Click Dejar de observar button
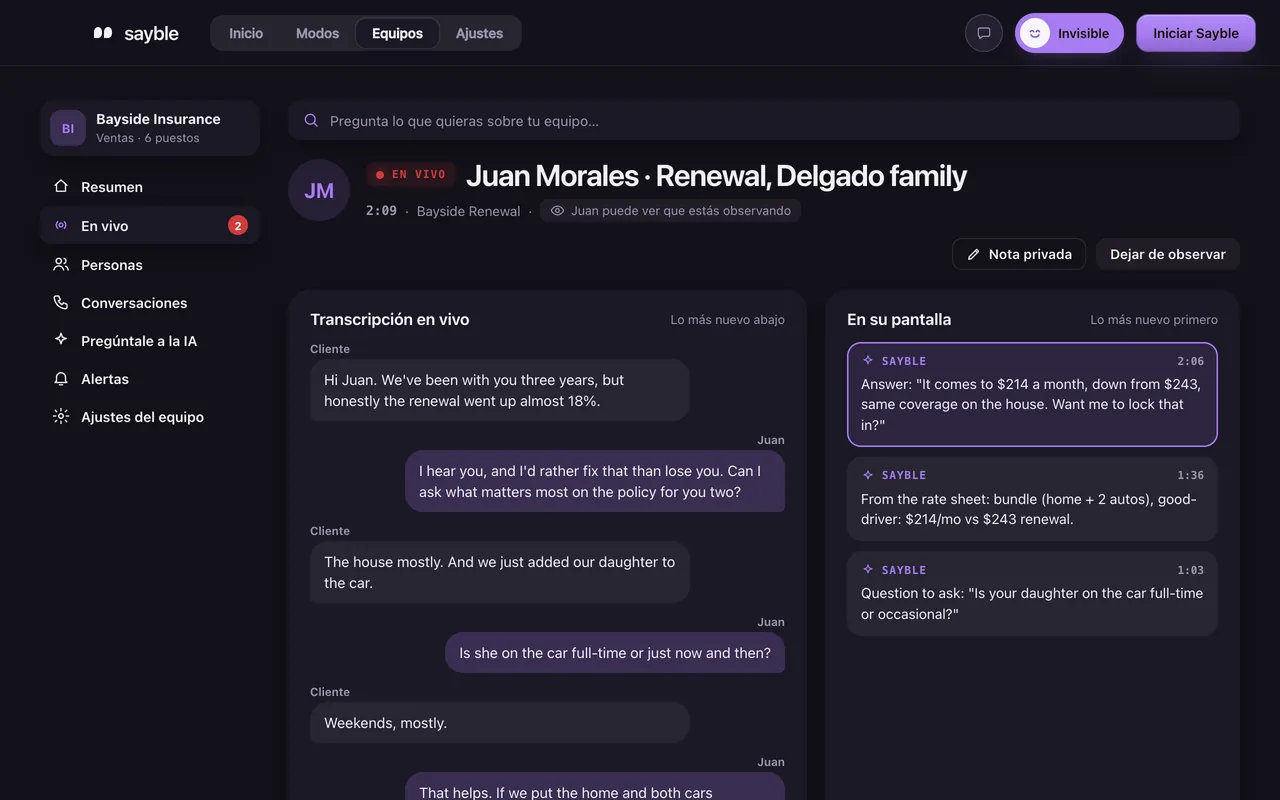The height and width of the screenshot is (800, 1280). (1168, 254)
